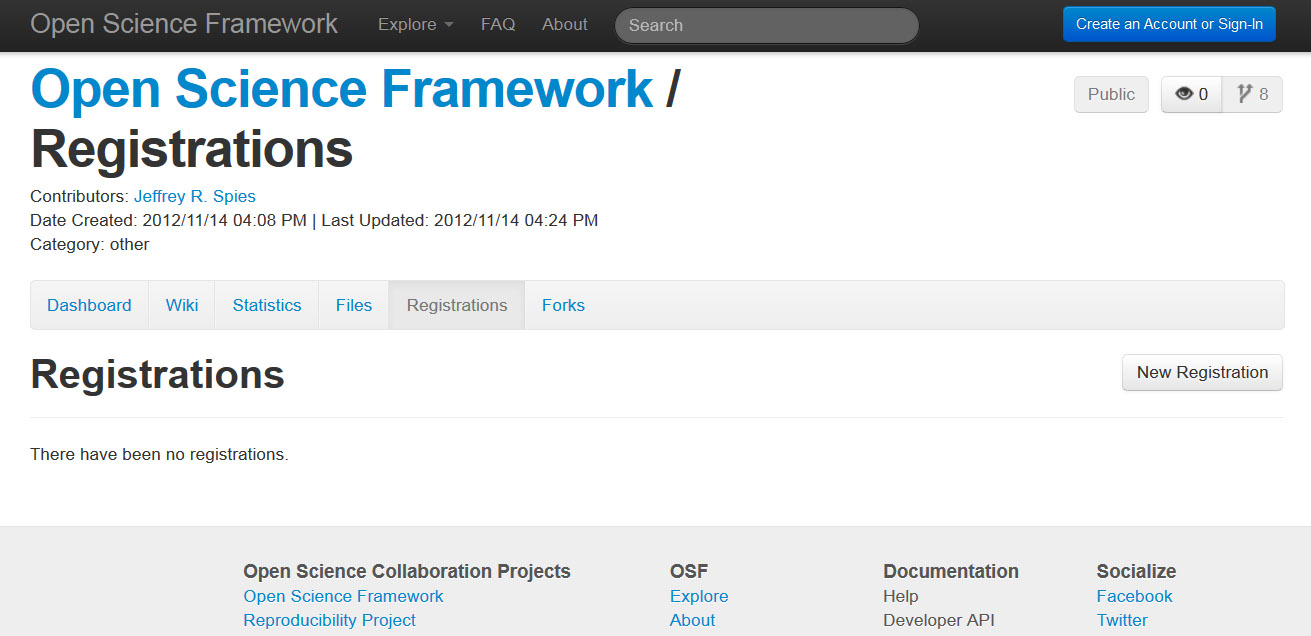The width and height of the screenshot is (1311, 636).
Task: Click 'There have been no registrations.' text
Action: click(x=159, y=454)
